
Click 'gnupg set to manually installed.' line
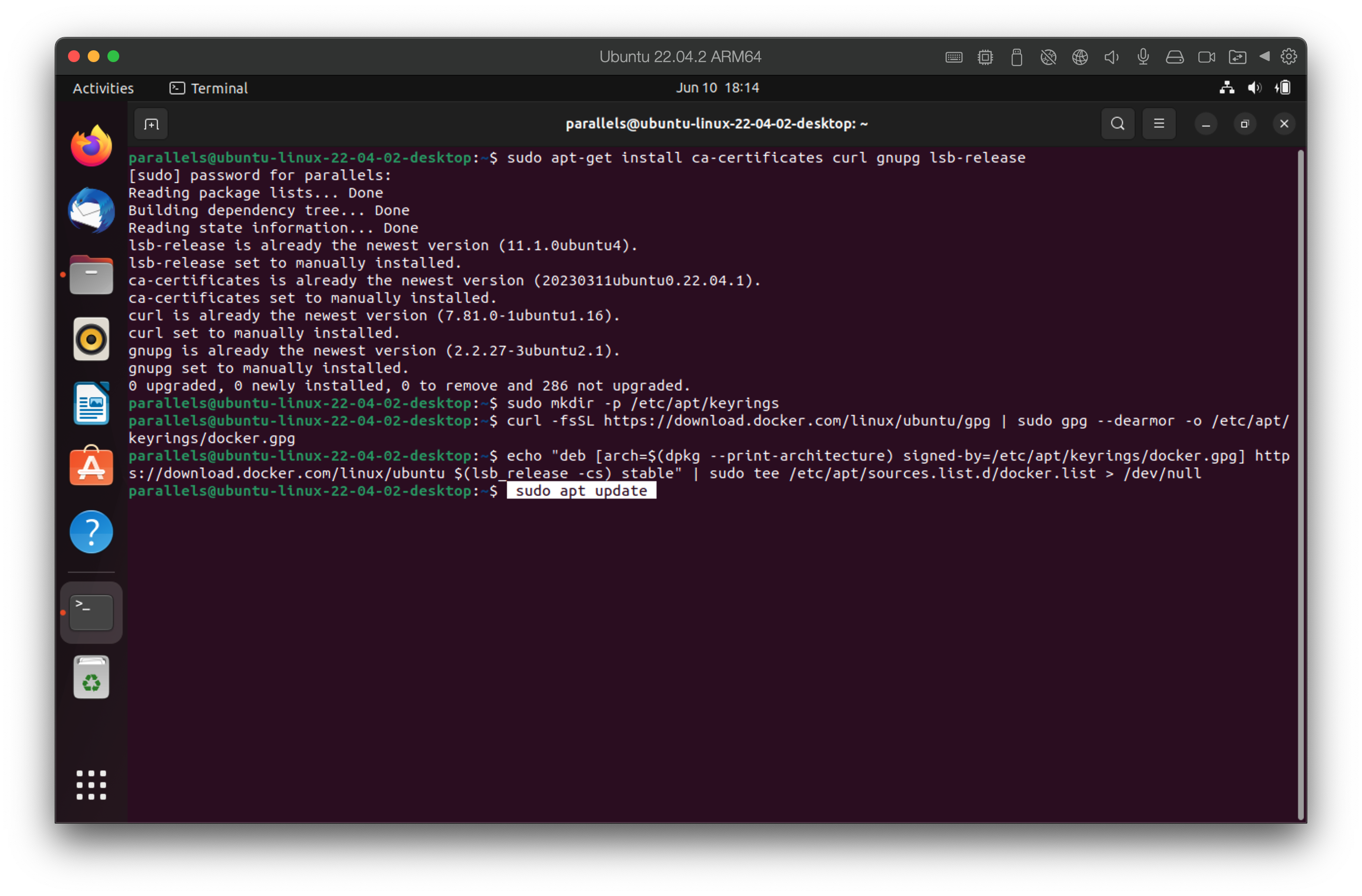269,368
